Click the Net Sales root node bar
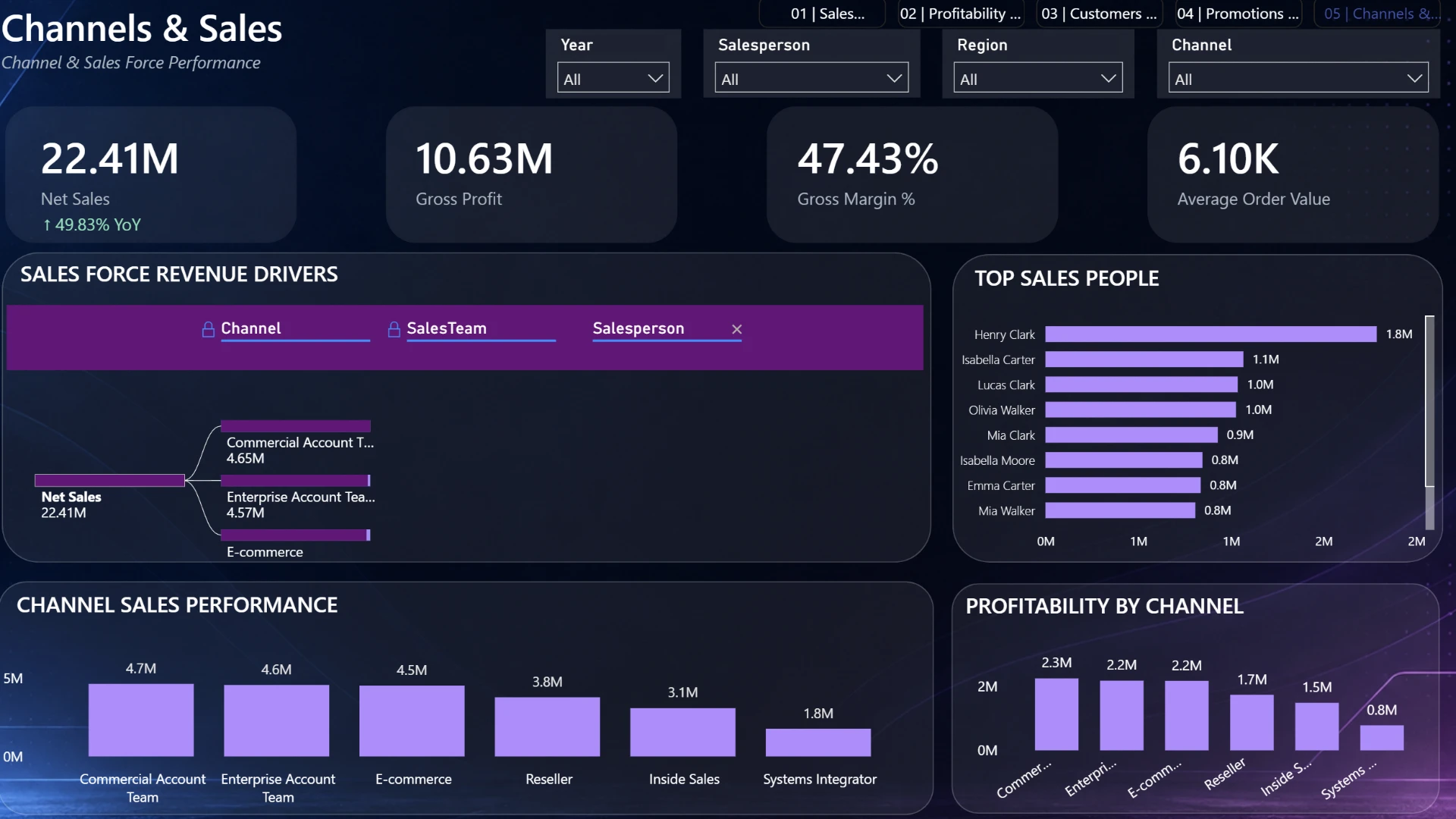 (x=110, y=480)
